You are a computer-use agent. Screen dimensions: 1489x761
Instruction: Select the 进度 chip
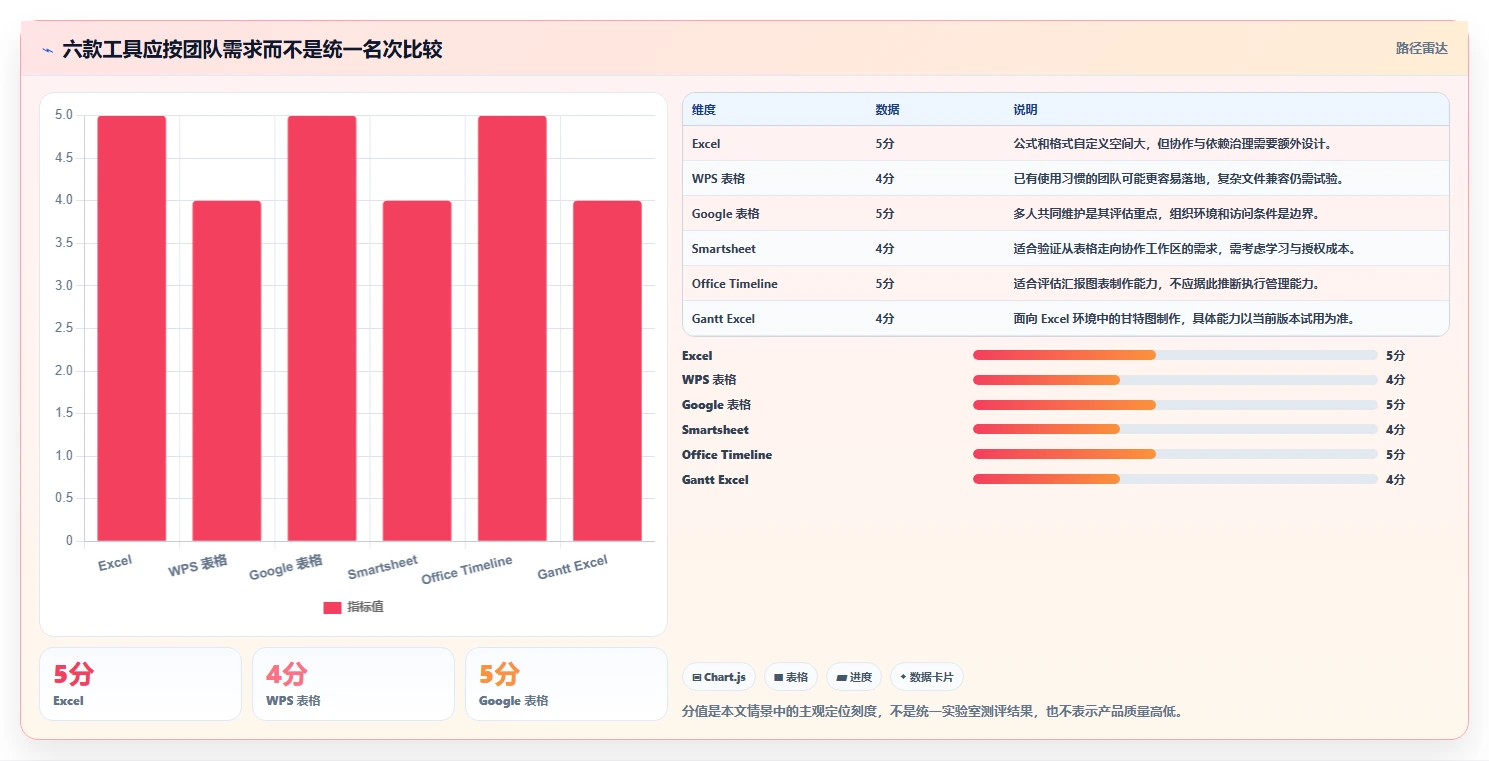tap(853, 677)
